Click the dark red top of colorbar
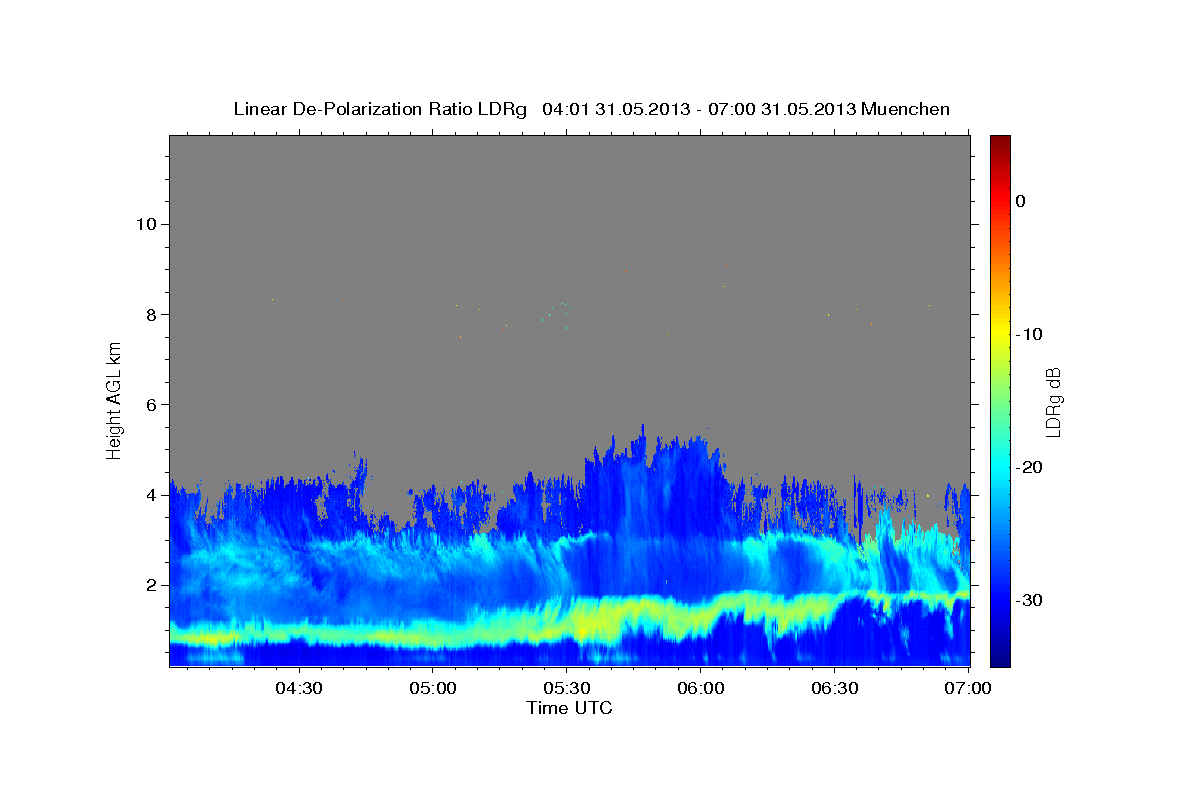Screen dimensions: 1200x800 [x=1000, y=142]
